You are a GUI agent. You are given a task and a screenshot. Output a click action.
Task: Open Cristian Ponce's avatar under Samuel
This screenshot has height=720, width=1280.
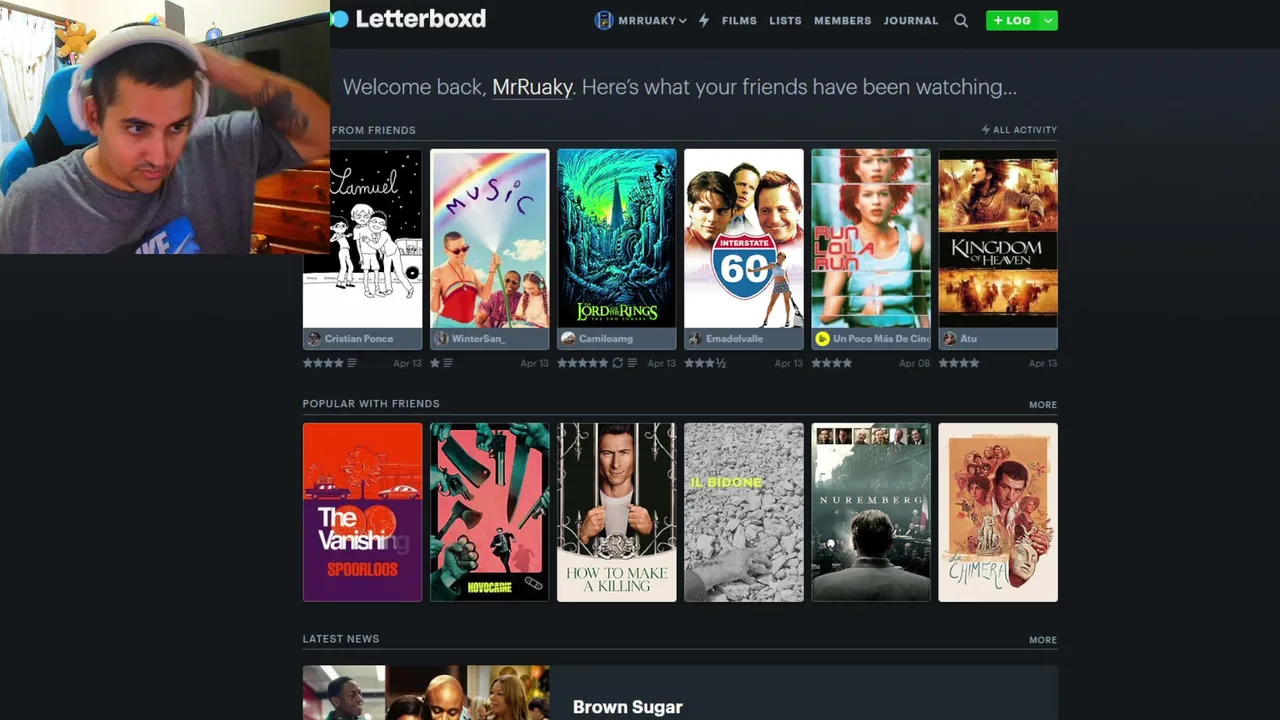pos(314,339)
